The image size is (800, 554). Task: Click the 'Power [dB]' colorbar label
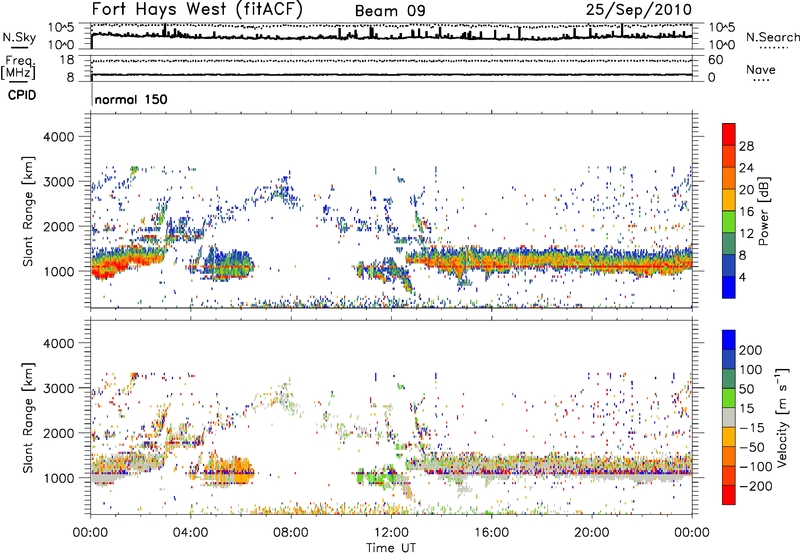[x=763, y=211]
